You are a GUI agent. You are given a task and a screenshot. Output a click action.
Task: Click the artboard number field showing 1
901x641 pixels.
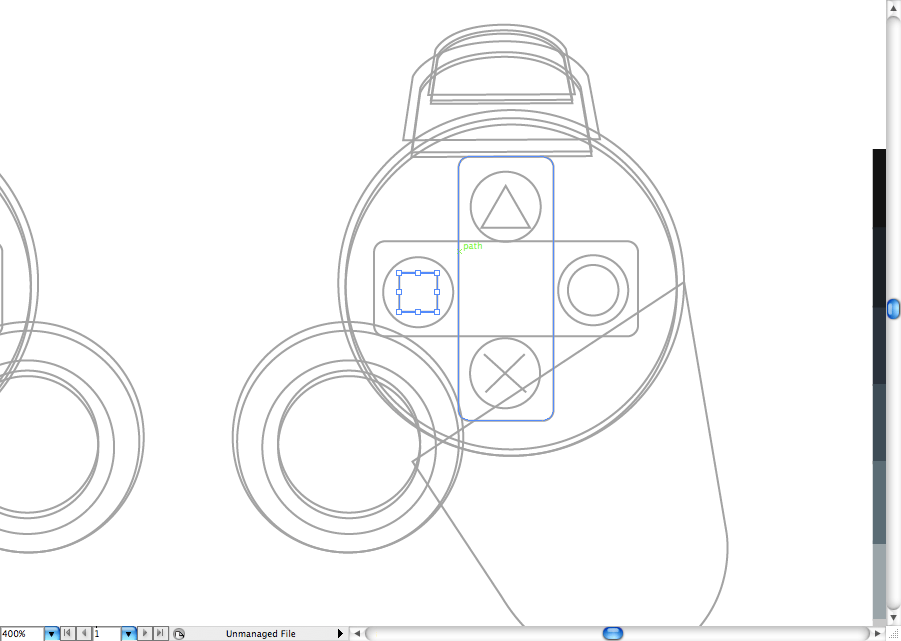coord(107,634)
